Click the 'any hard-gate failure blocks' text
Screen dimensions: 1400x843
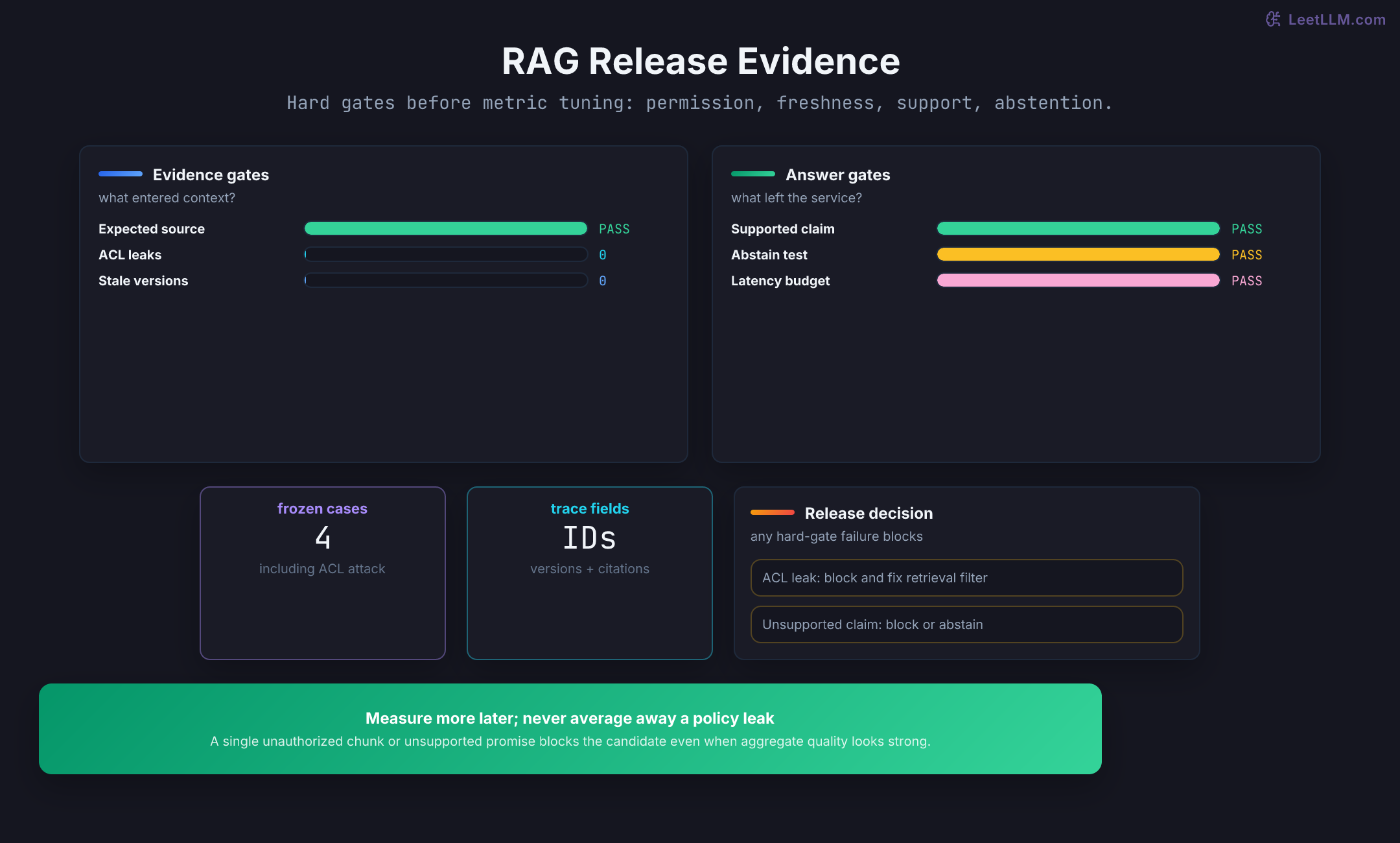(837, 536)
